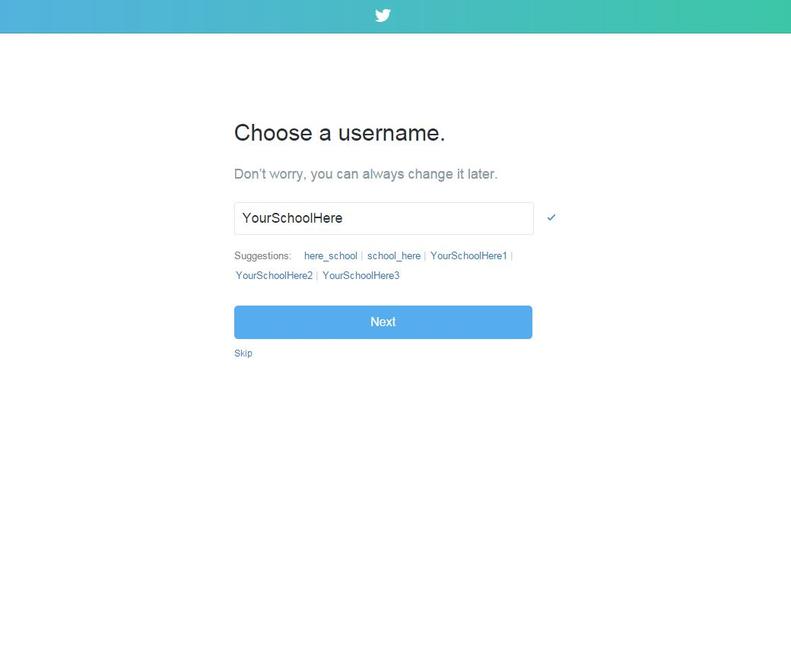Focus the username input field
The image size is (791, 672).
tap(384, 218)
